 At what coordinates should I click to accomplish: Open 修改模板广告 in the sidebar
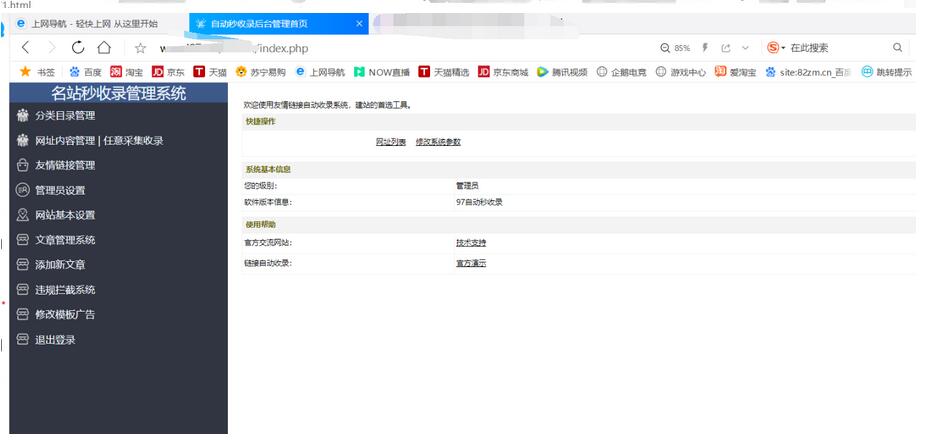[x=65, y=314]
